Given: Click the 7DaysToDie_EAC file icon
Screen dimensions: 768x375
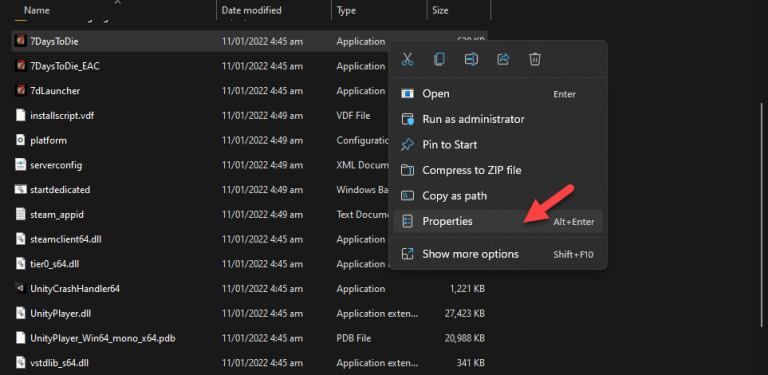Looking at the screenshot, I should pos(21,66).
